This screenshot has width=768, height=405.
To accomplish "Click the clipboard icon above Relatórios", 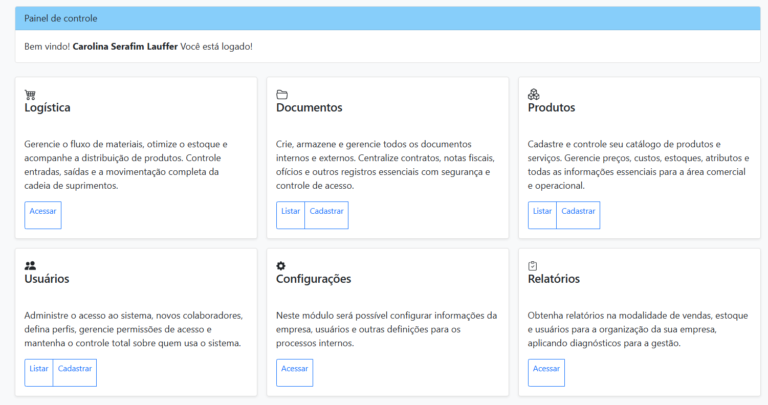I will pos(533,266).
